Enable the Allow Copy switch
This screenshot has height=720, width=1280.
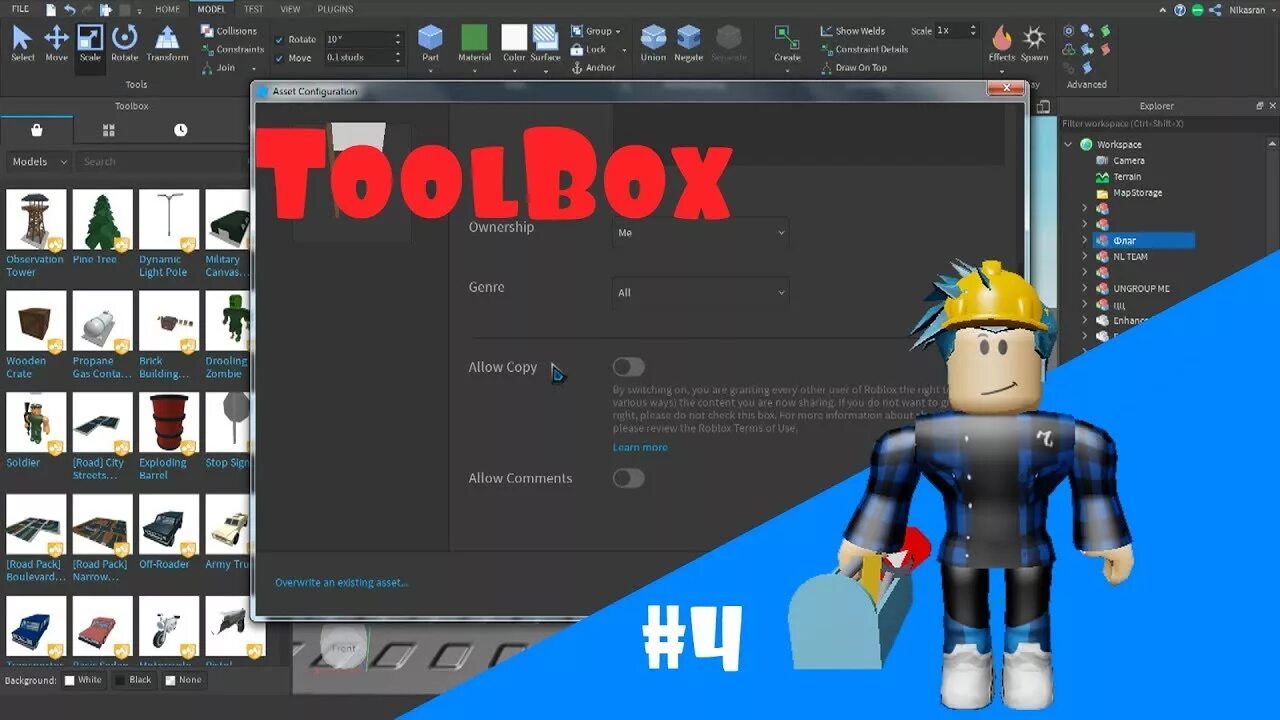[x=629, y=367]
